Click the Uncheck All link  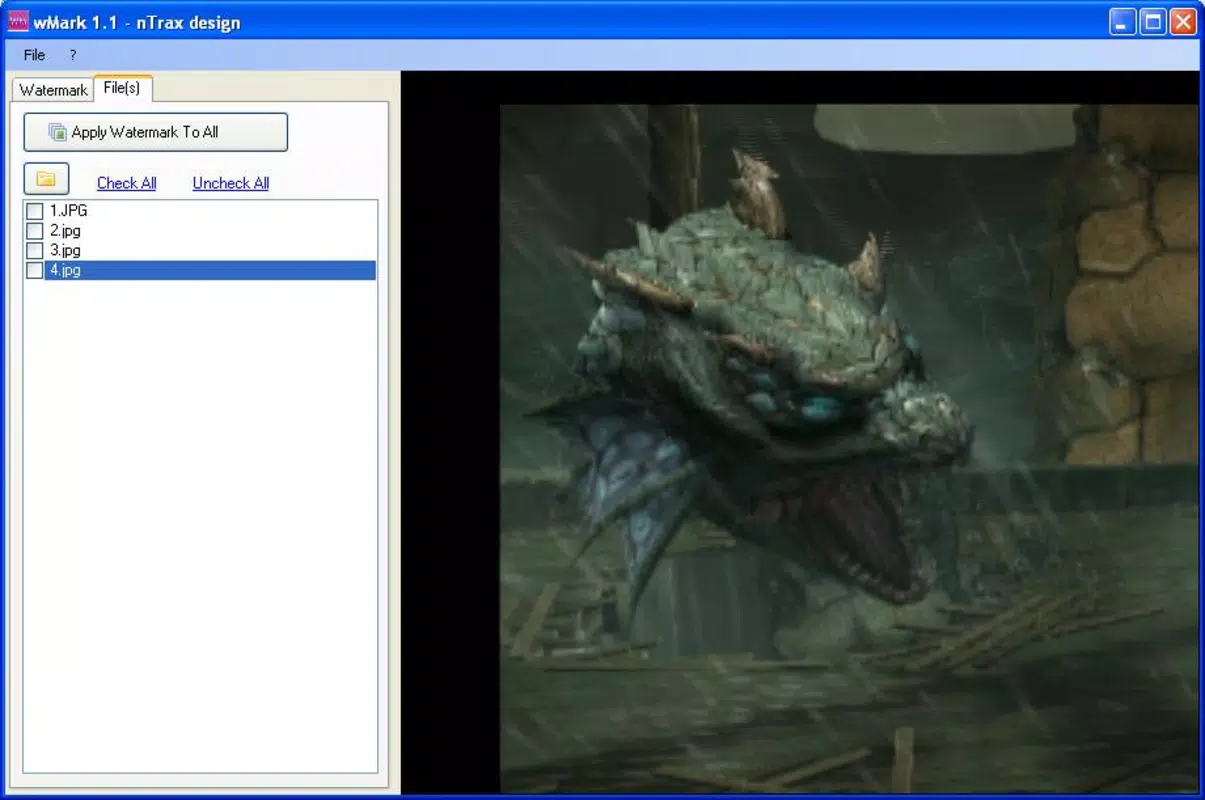tap(231, 183)
